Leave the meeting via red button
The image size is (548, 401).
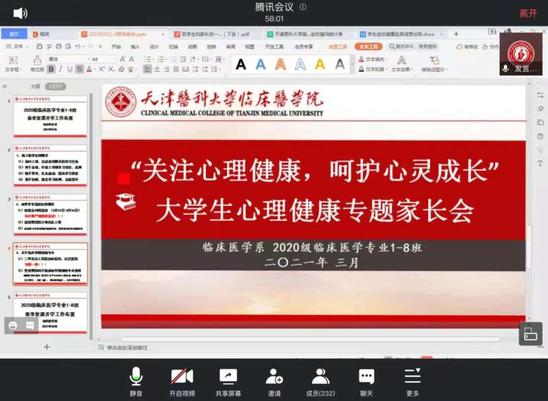pos(528,13)
